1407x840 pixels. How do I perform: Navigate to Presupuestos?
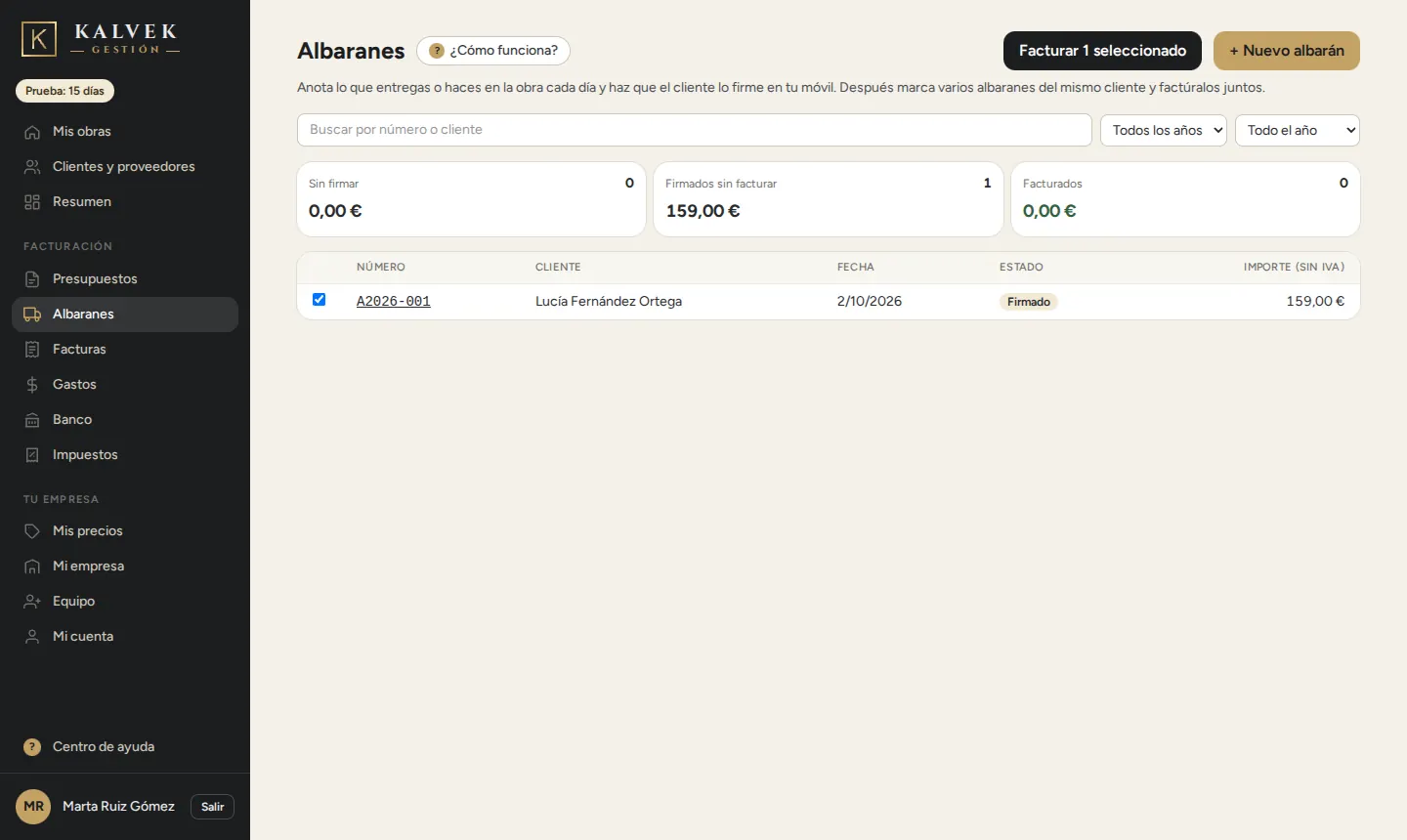(125, 278)
